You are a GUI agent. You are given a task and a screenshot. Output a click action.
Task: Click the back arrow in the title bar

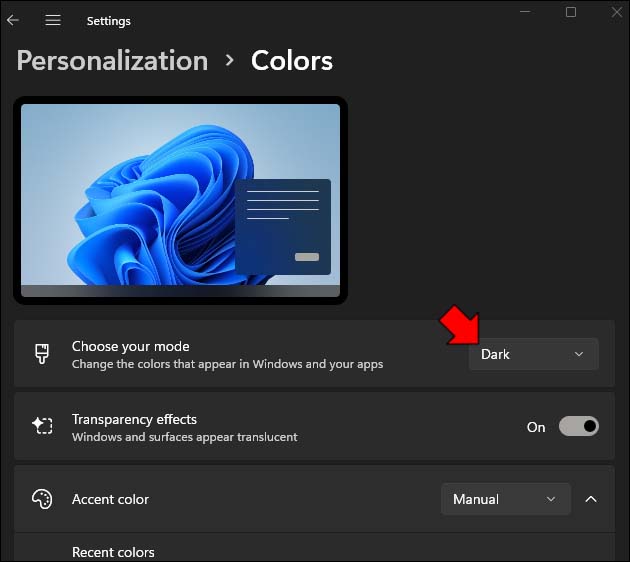pyautogui.click(x=13, y=20)
